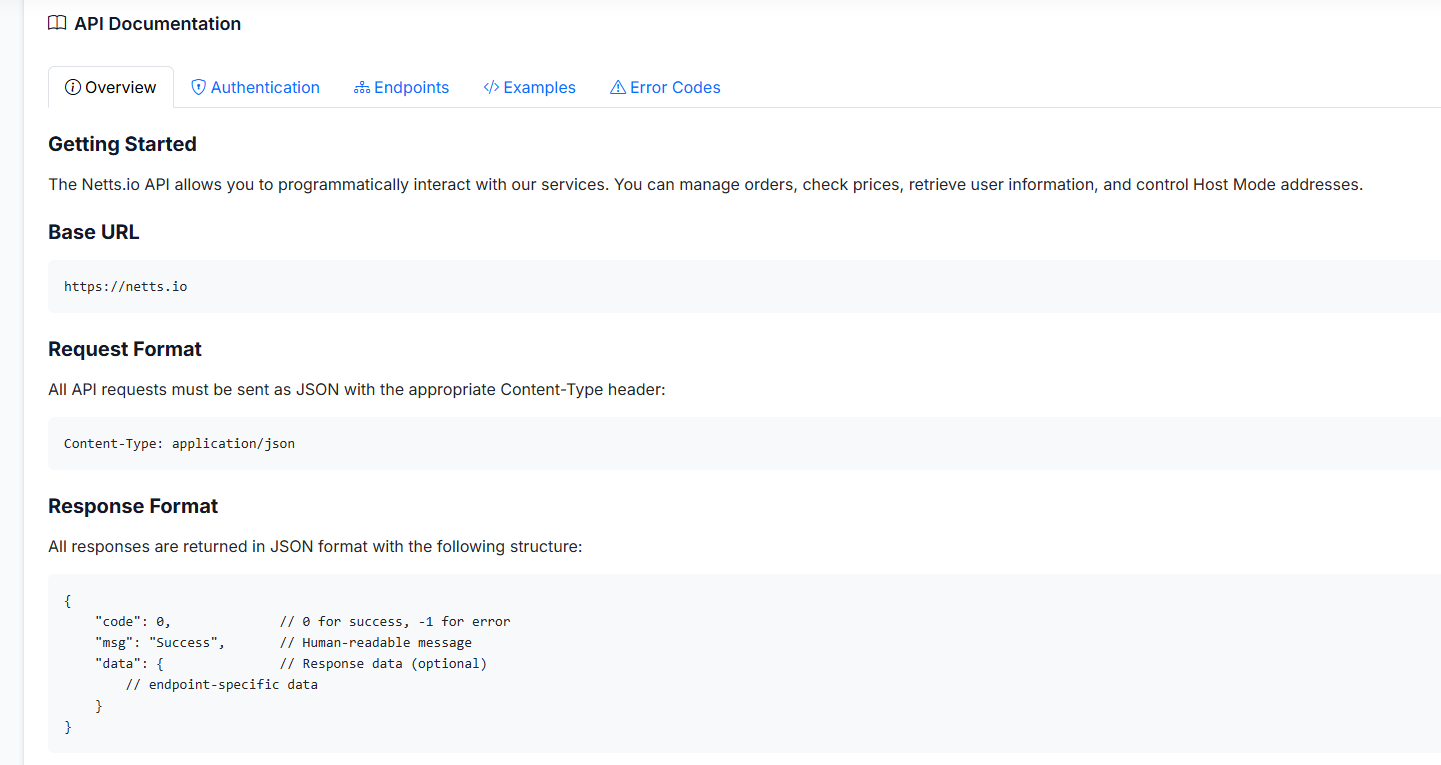
Task: Click the info circle icon on Overview tab
Action: pos(73,88)
